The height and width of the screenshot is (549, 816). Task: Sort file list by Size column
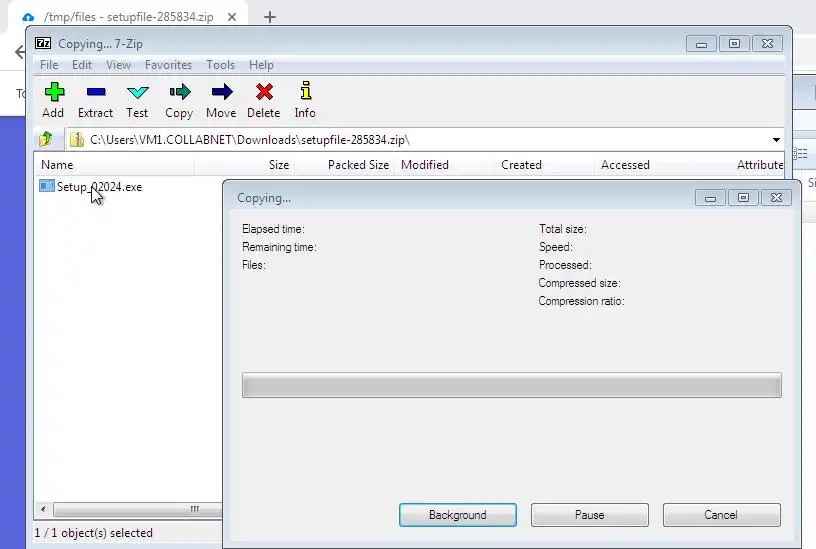pos(245,165)
